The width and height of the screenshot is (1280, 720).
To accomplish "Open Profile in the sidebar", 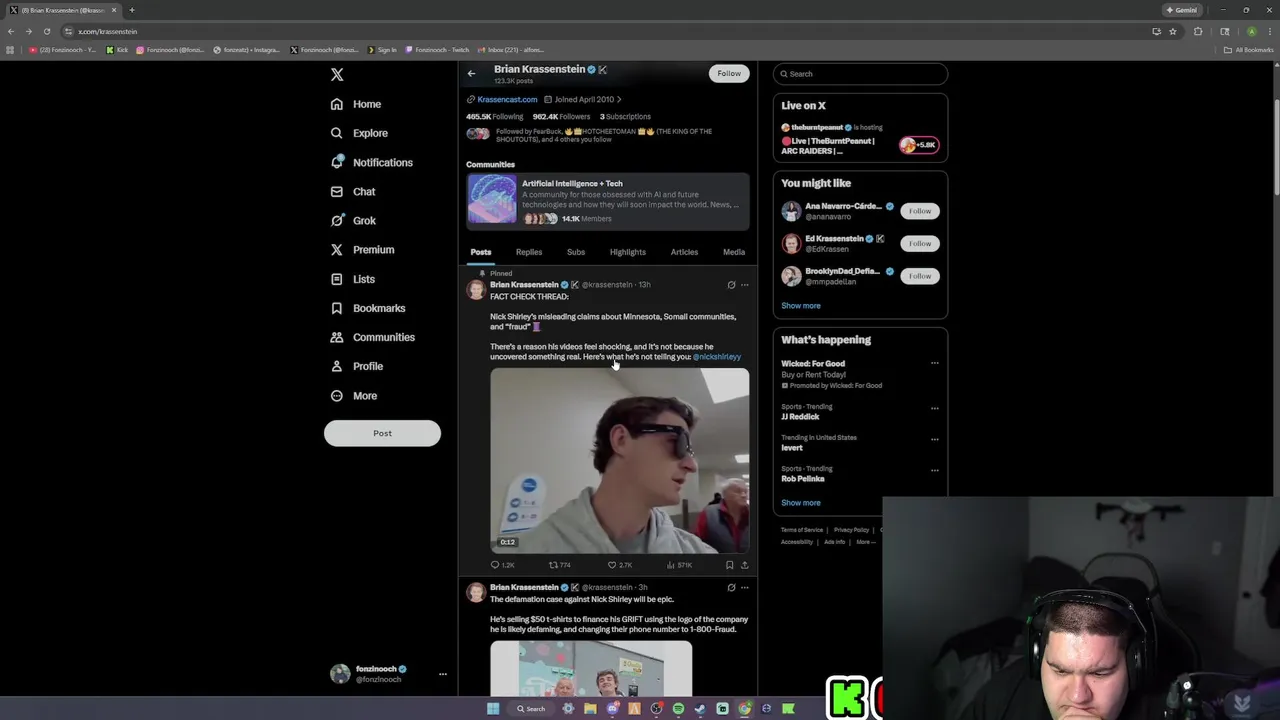I will [357, 366].
